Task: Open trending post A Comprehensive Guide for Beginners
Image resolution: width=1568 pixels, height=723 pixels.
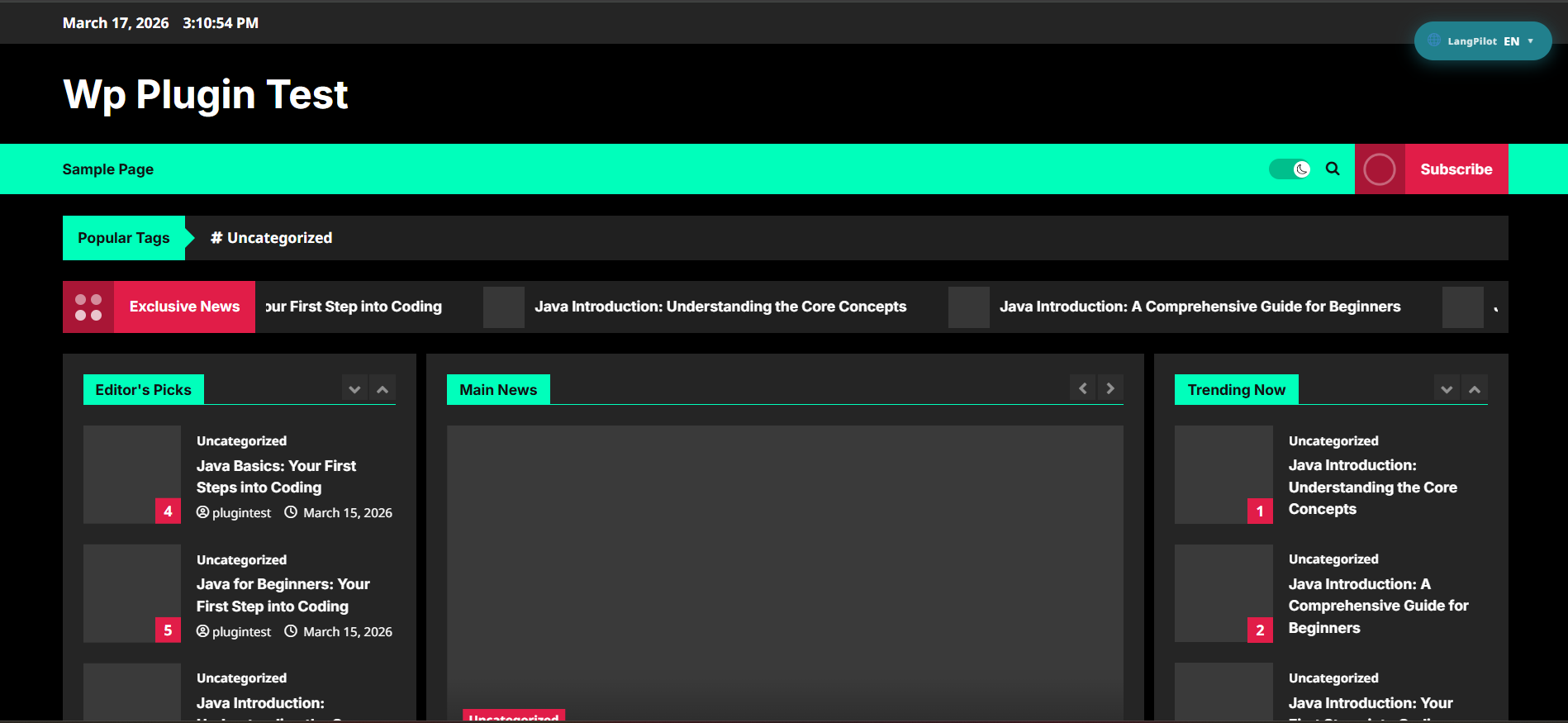Action: point(1378,606)
